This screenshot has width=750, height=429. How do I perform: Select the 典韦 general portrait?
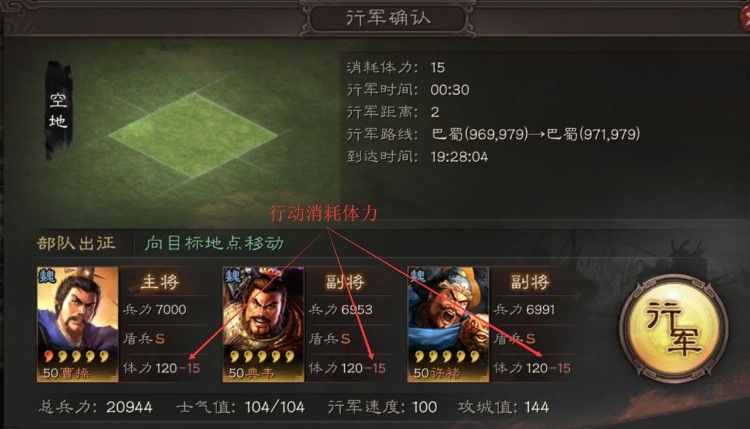[263, 324]
